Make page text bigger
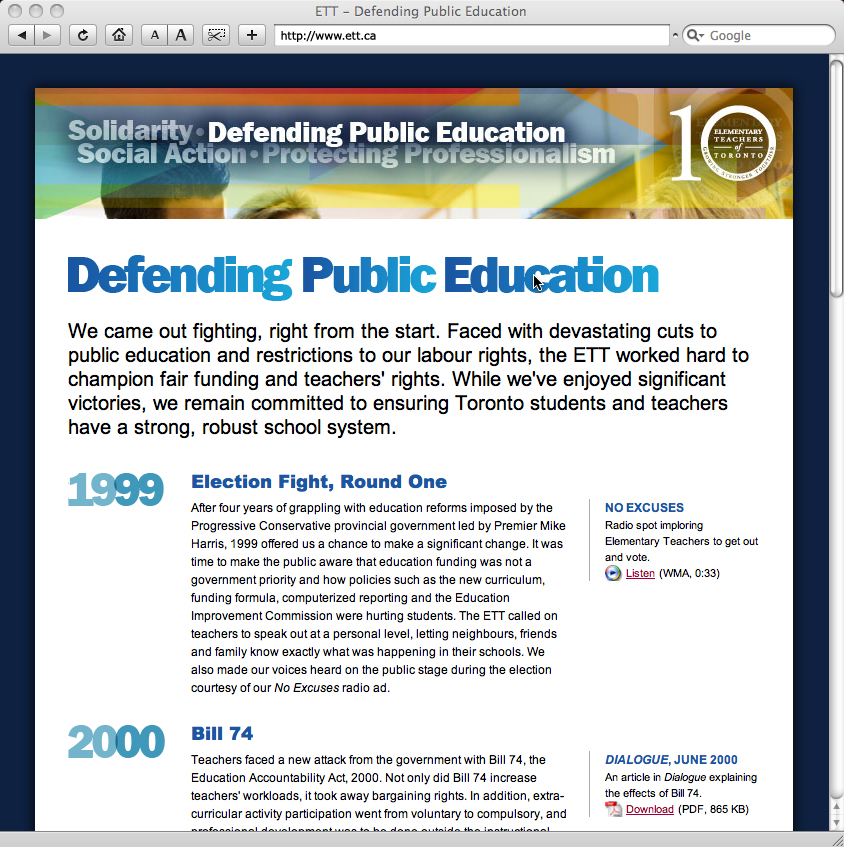 (x=181, y=36)
